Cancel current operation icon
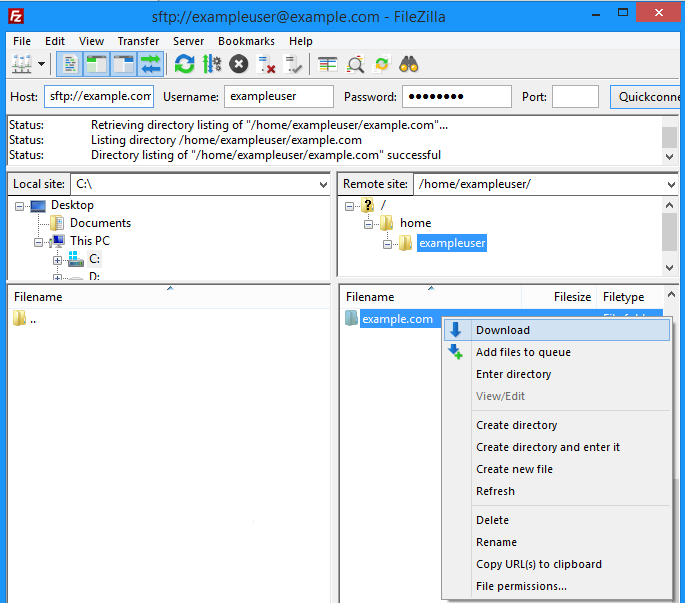This screenshot has width=685, height=603. click(239, 64)
